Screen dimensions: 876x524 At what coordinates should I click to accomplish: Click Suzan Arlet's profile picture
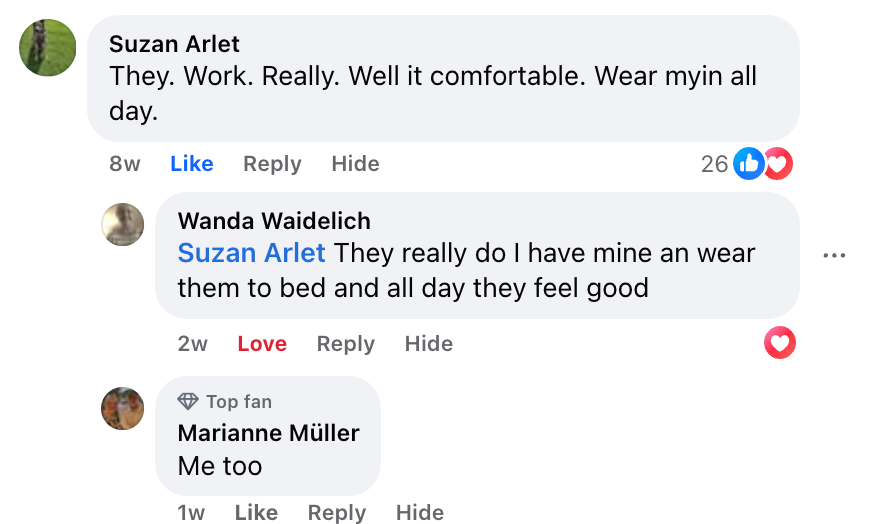point(48,47)
